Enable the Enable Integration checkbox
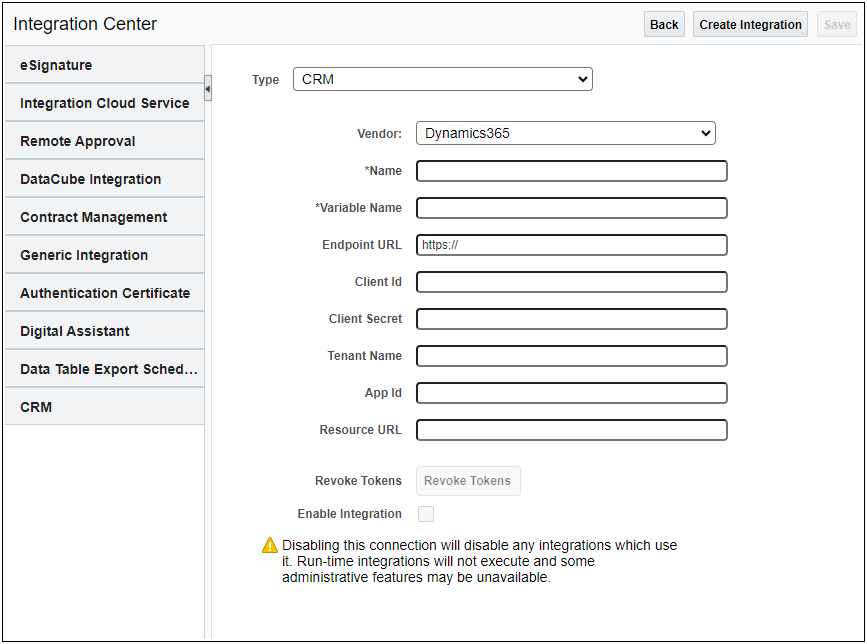 coord(426,513)
